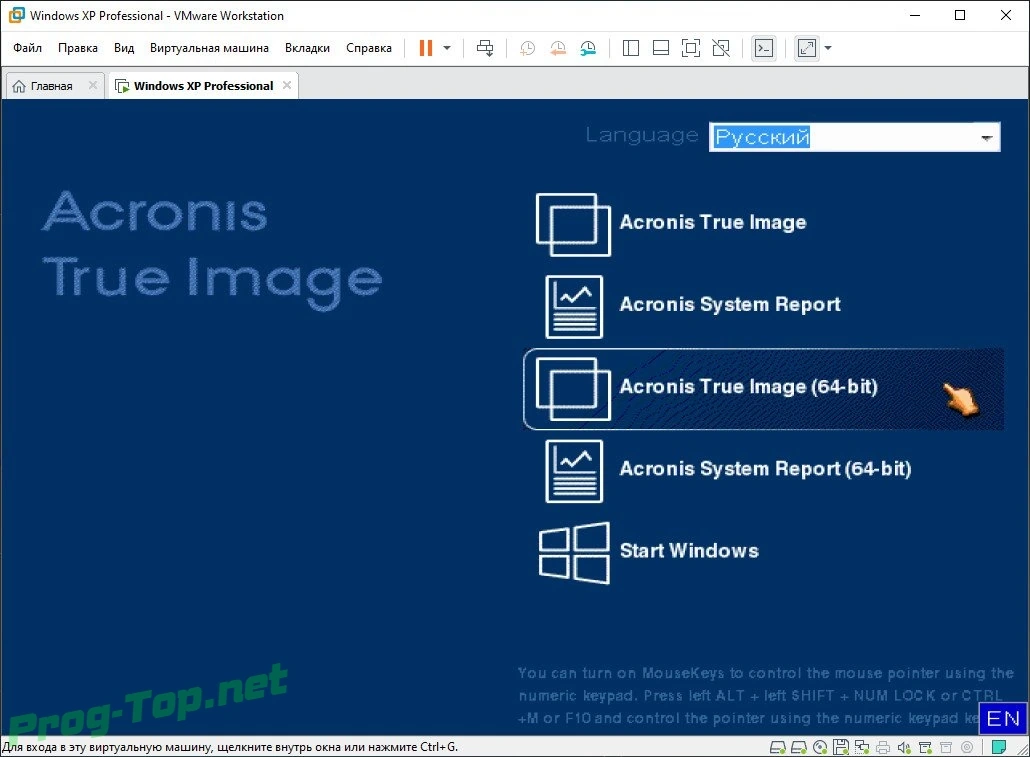1030x757 pixels.
Task: Click the second hard disk status icon
Action: point(799,747)
